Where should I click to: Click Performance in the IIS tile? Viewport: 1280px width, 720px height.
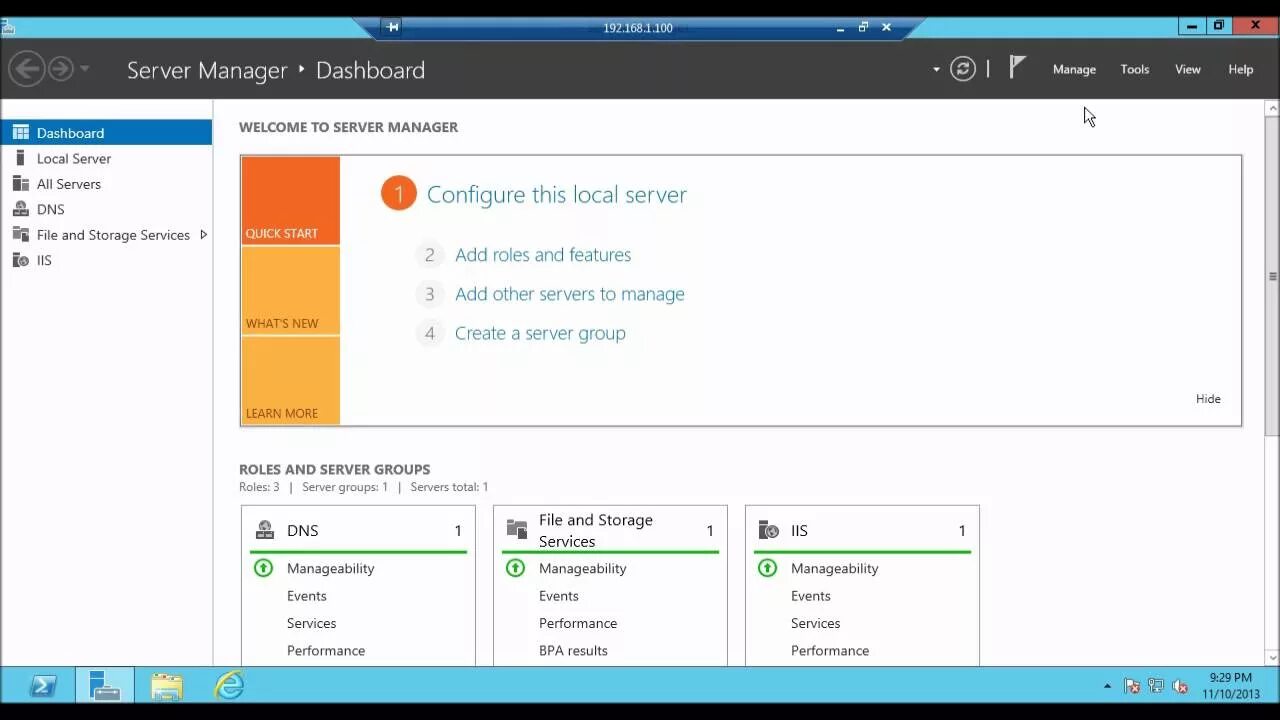coord(830,650)
